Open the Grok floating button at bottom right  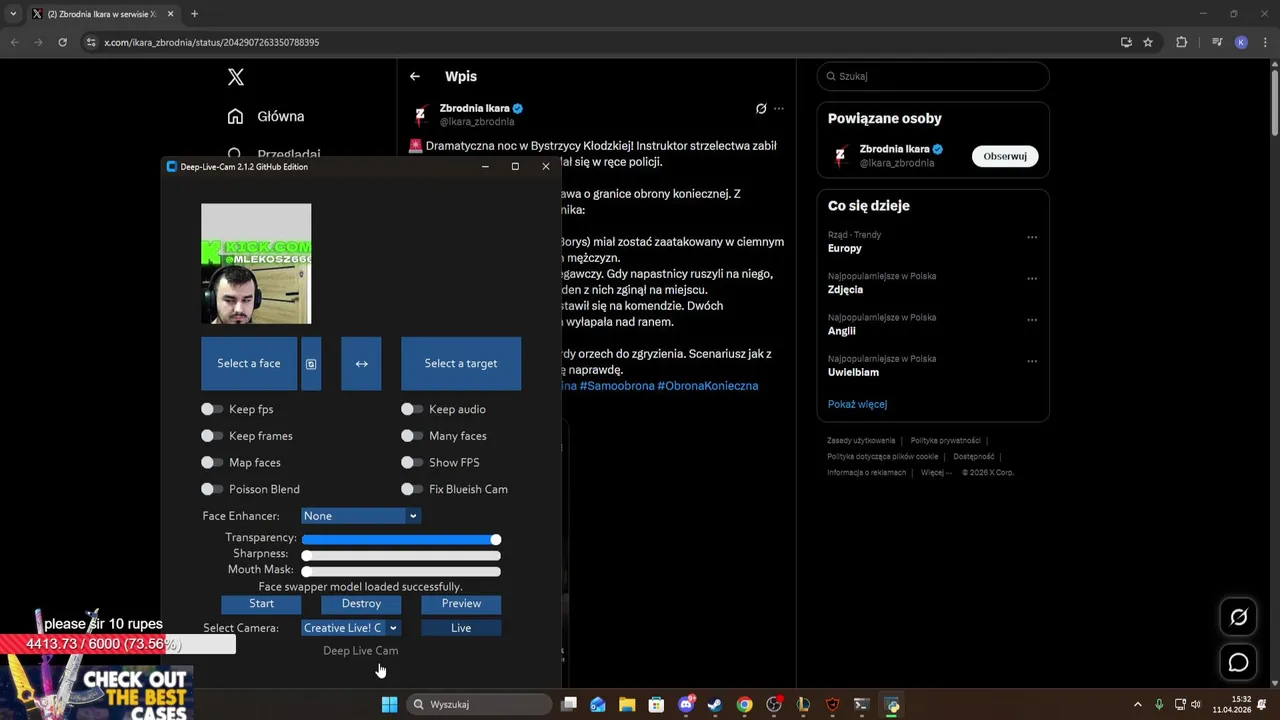pos(1238,617)
